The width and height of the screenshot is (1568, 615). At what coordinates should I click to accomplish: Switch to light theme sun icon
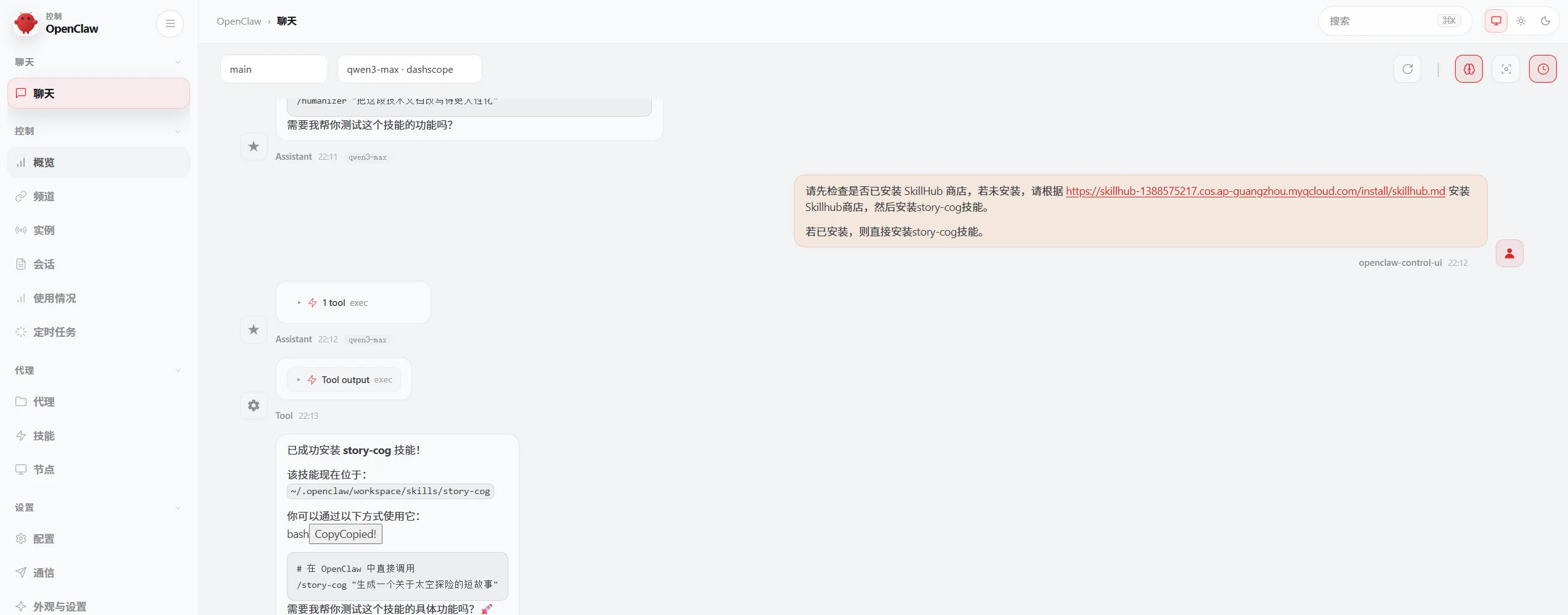[x=1521, y=21]
